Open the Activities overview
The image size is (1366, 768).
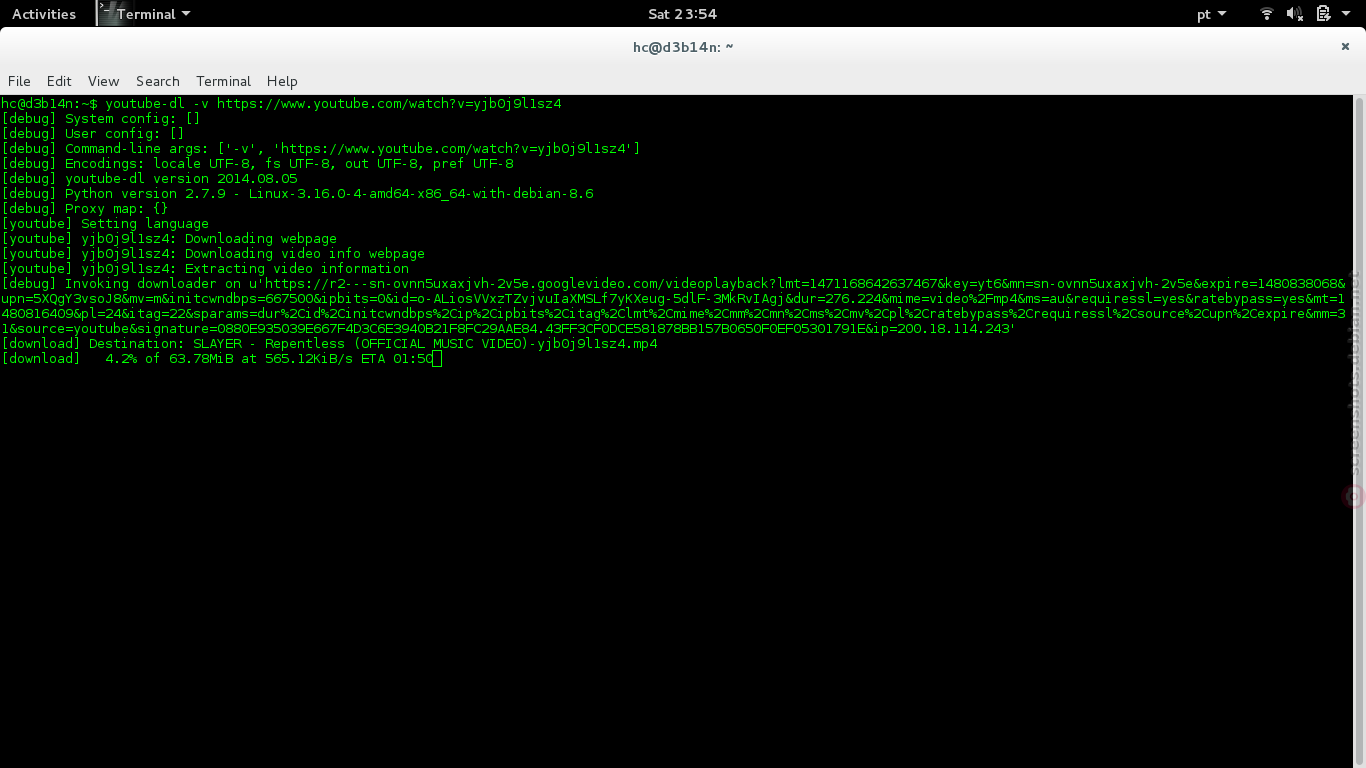(44, 14)
